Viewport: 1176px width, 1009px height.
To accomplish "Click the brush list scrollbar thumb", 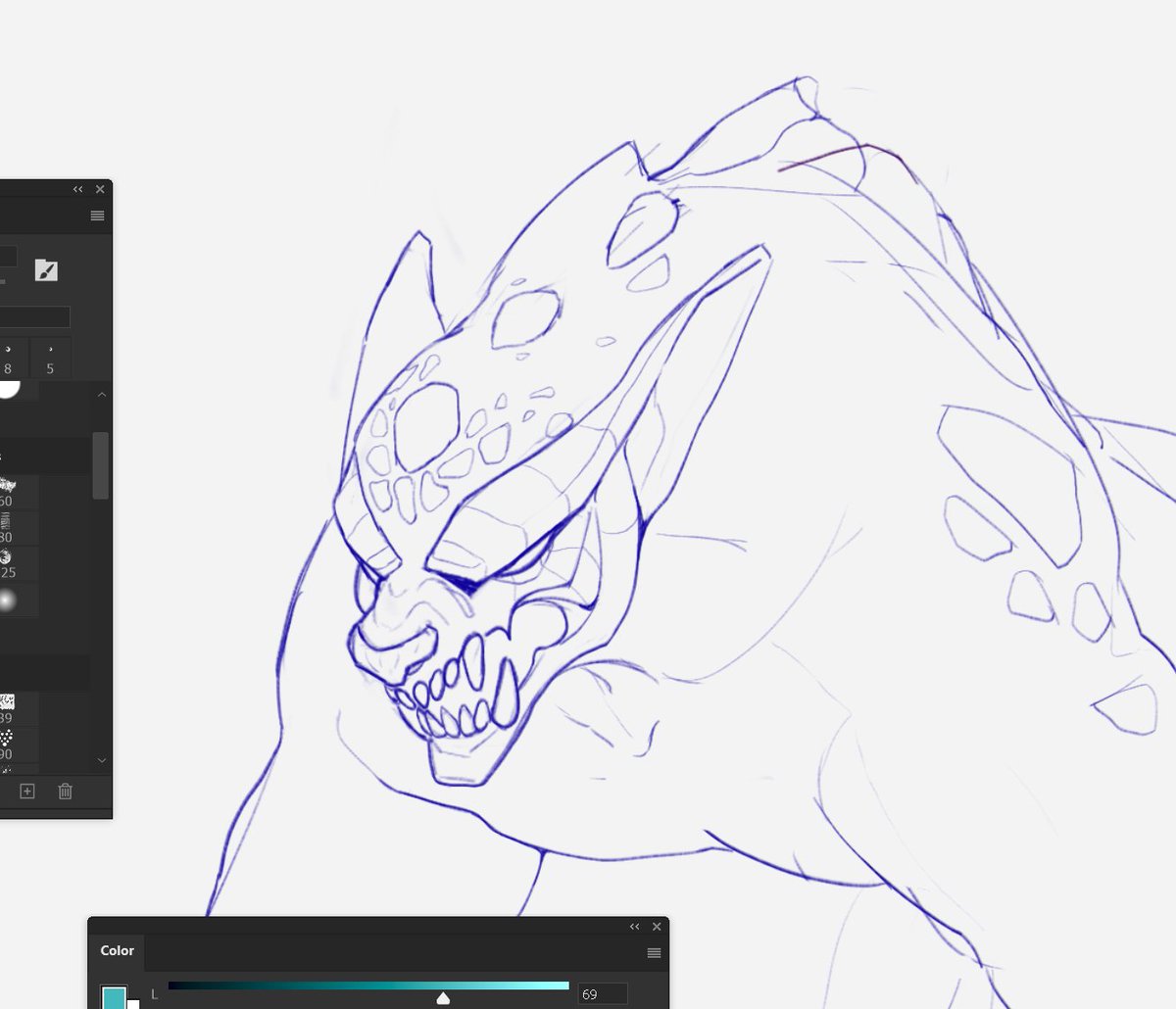I will [101, 466].
